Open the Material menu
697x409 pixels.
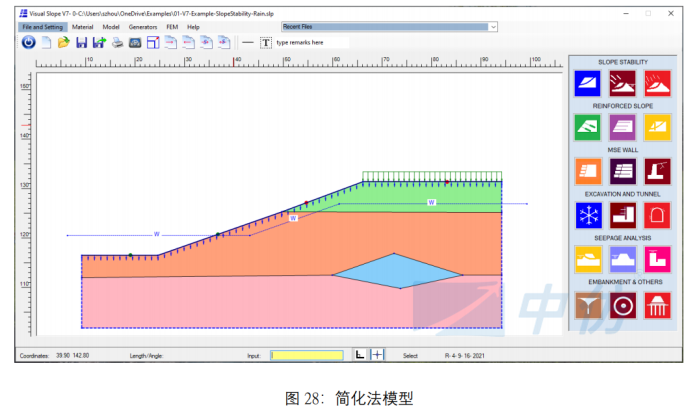point(82,27)
